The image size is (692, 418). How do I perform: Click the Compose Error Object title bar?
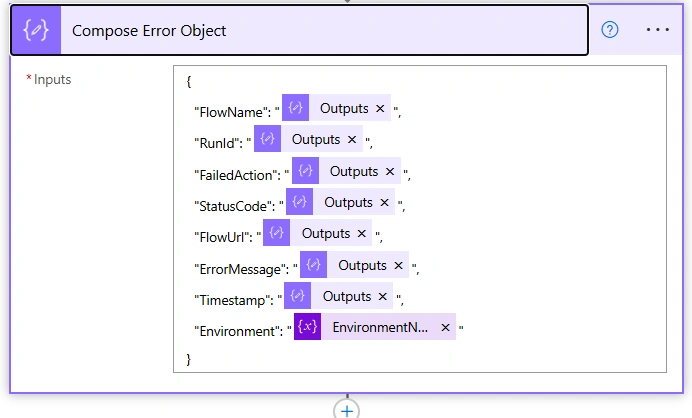(x=300, y=30)
